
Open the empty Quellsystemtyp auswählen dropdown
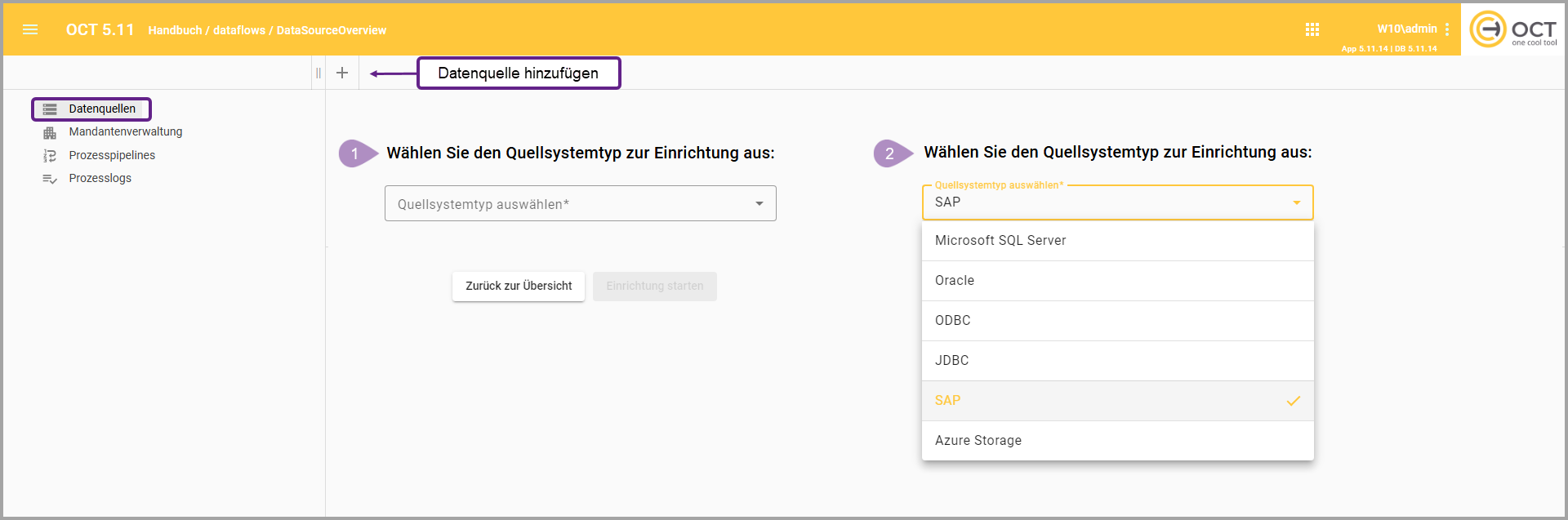(x=580, y=203)
